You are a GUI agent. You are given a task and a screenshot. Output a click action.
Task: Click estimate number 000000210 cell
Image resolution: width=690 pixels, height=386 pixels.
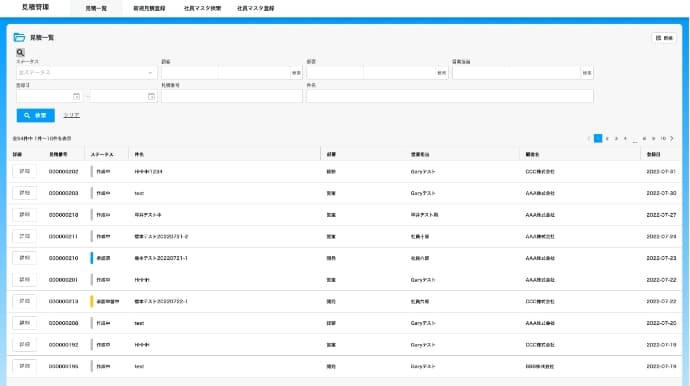(63, 258)
